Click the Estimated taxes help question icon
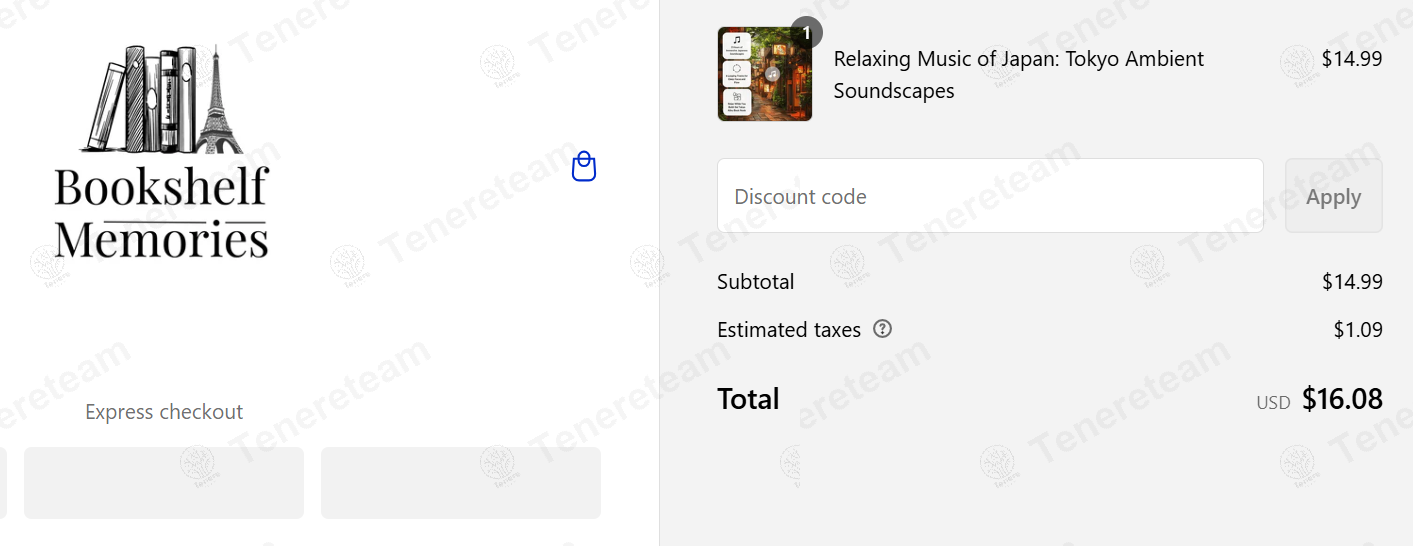 coord(882,329)
